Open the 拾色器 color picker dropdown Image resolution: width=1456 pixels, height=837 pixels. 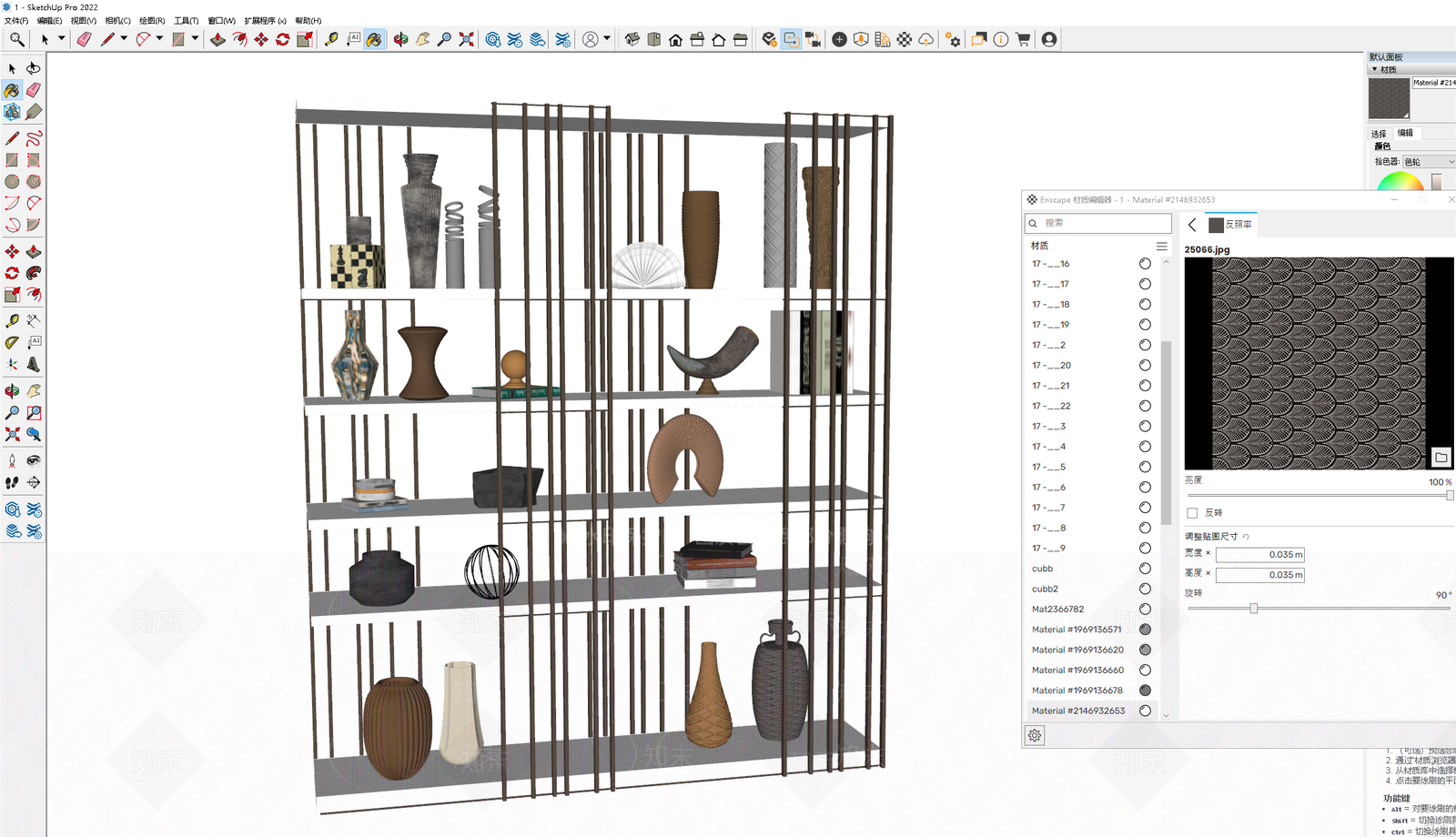[1429, 162]
